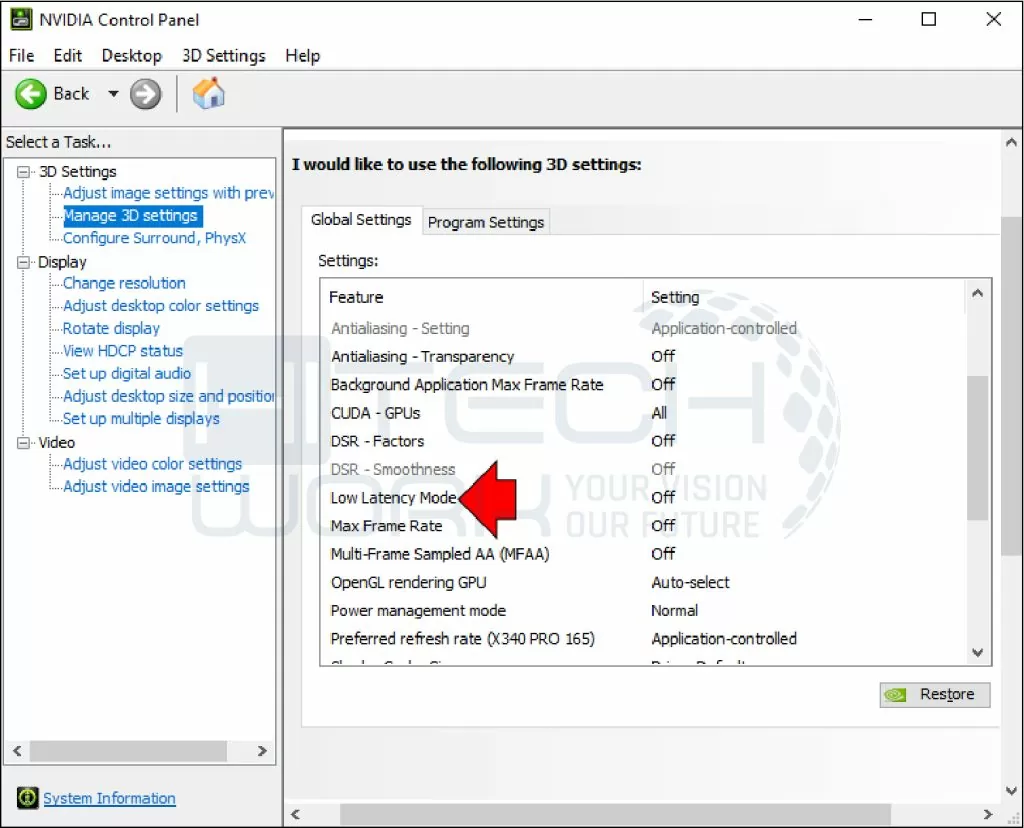Screen dimensions: 1024x828
Task: Click the Auto-select value for OpenGL GPU
Action: click(x=690, y=582)
